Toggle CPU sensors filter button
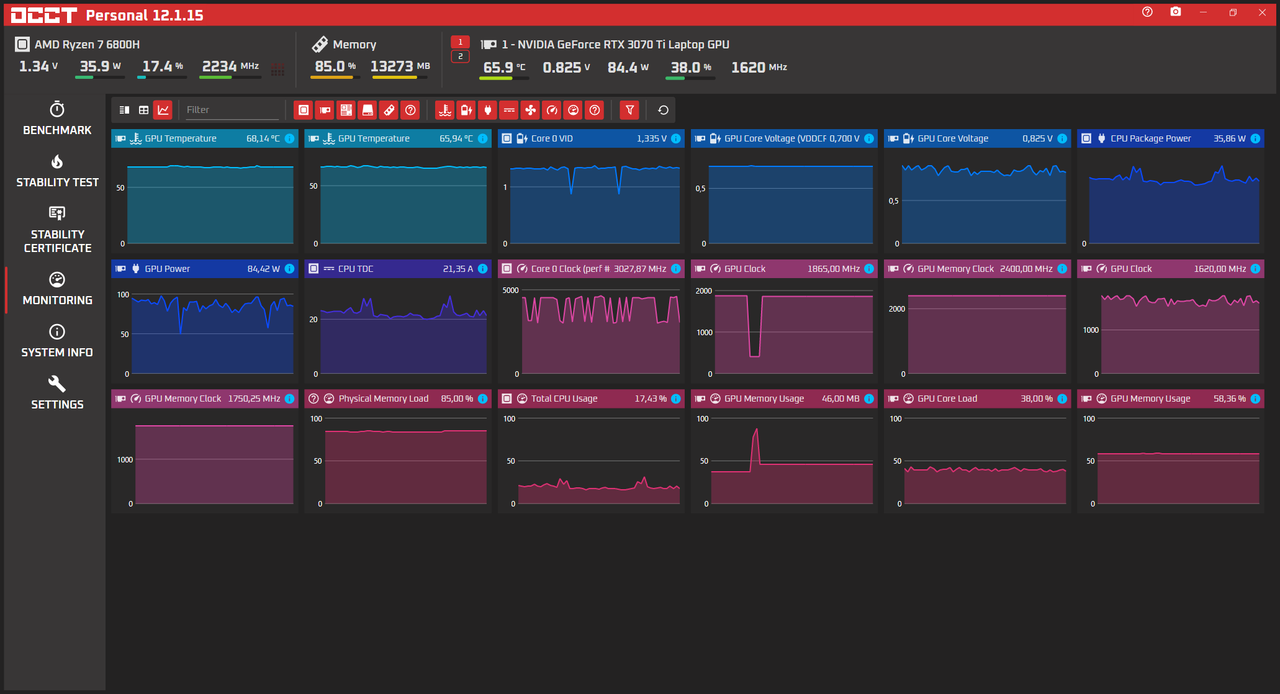 303,110
